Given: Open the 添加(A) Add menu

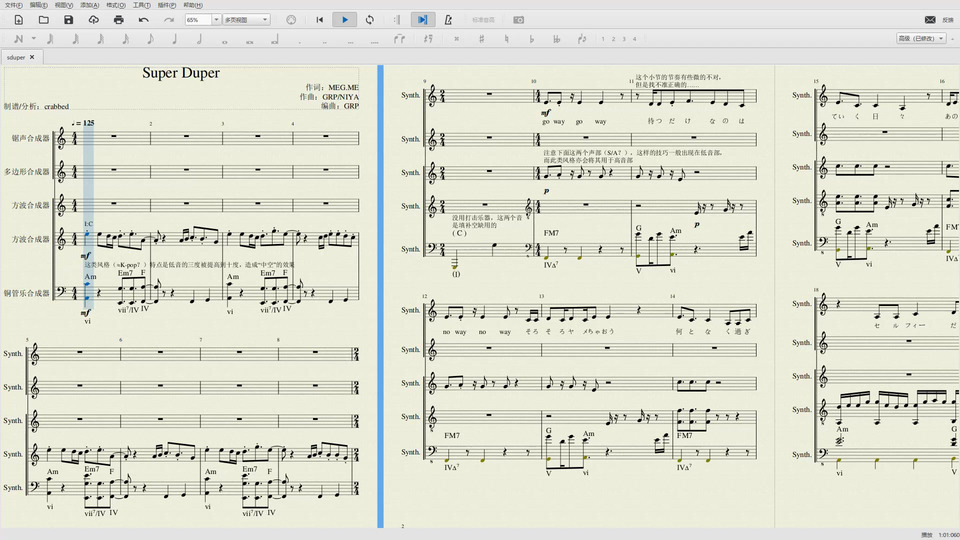Looking at the screenshot, I should click(x=89, y=5).
